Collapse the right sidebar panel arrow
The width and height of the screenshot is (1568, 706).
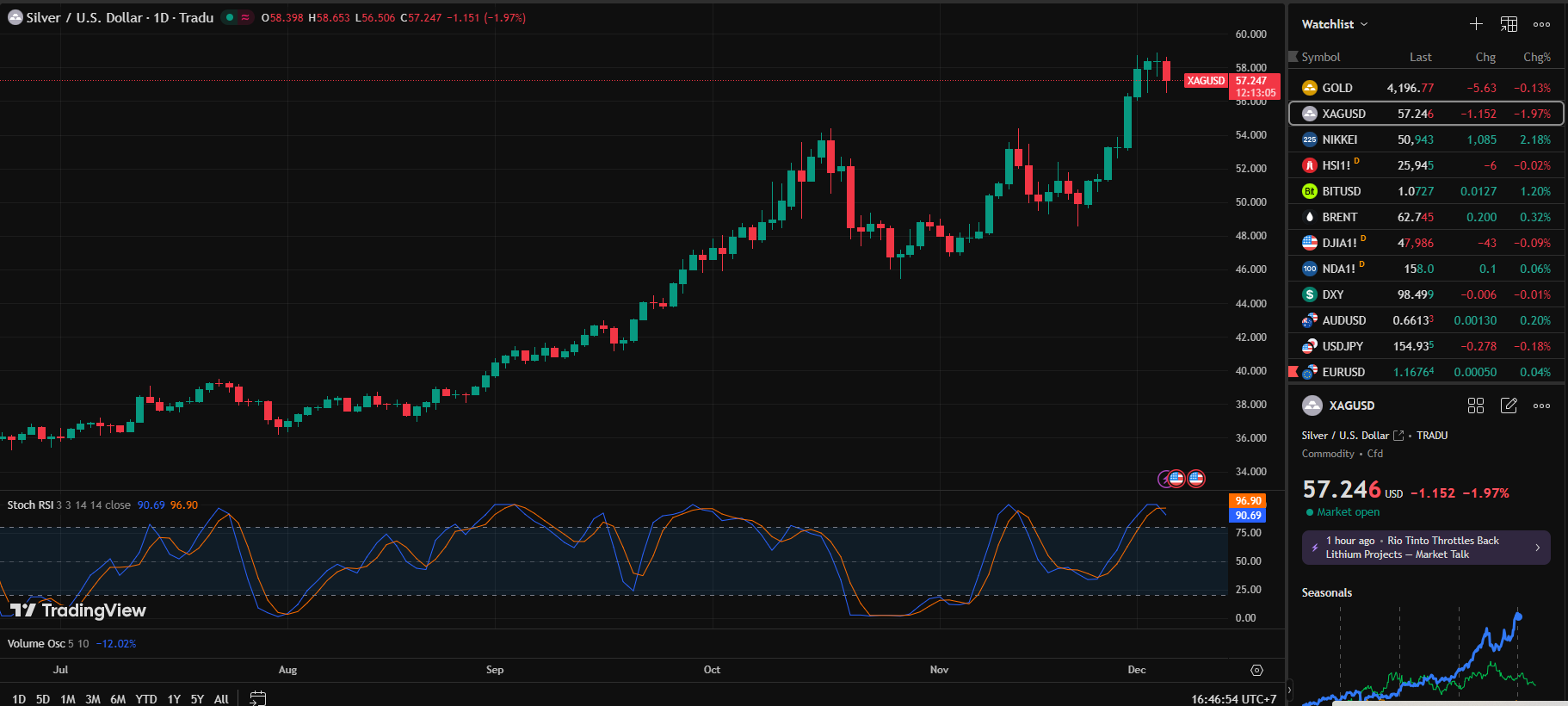[1288, 690]
